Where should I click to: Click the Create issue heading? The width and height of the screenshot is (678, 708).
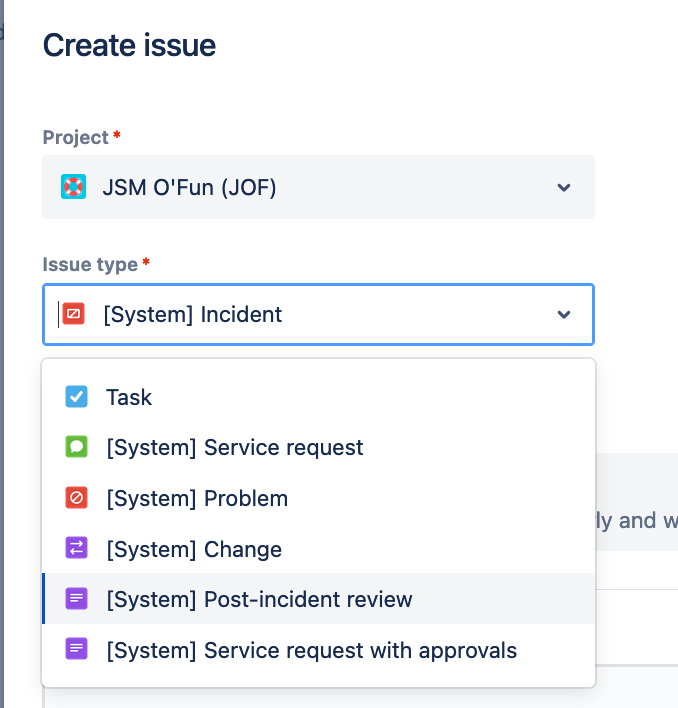[x=129, y=46]
